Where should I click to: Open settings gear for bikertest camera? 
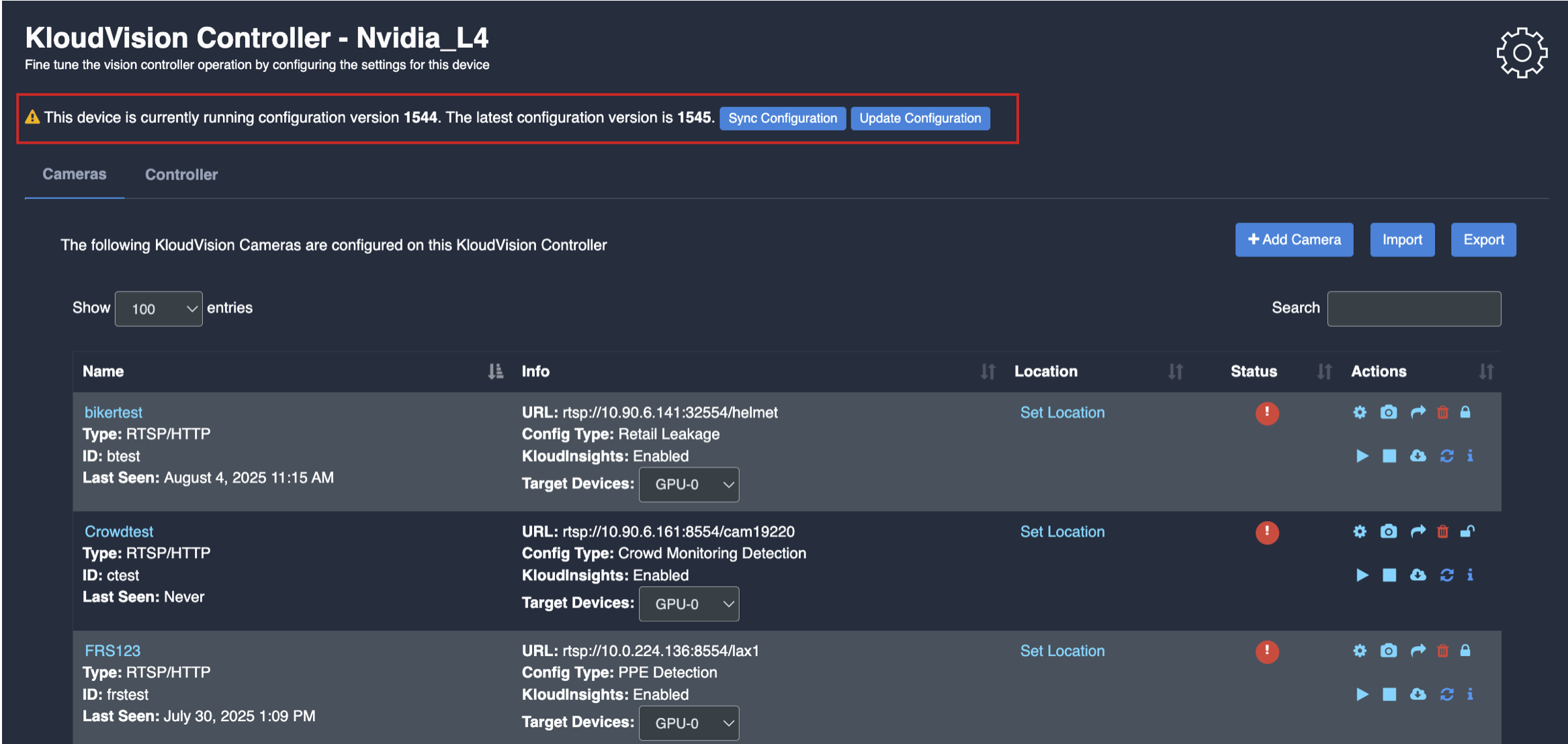click(1360, 412)
